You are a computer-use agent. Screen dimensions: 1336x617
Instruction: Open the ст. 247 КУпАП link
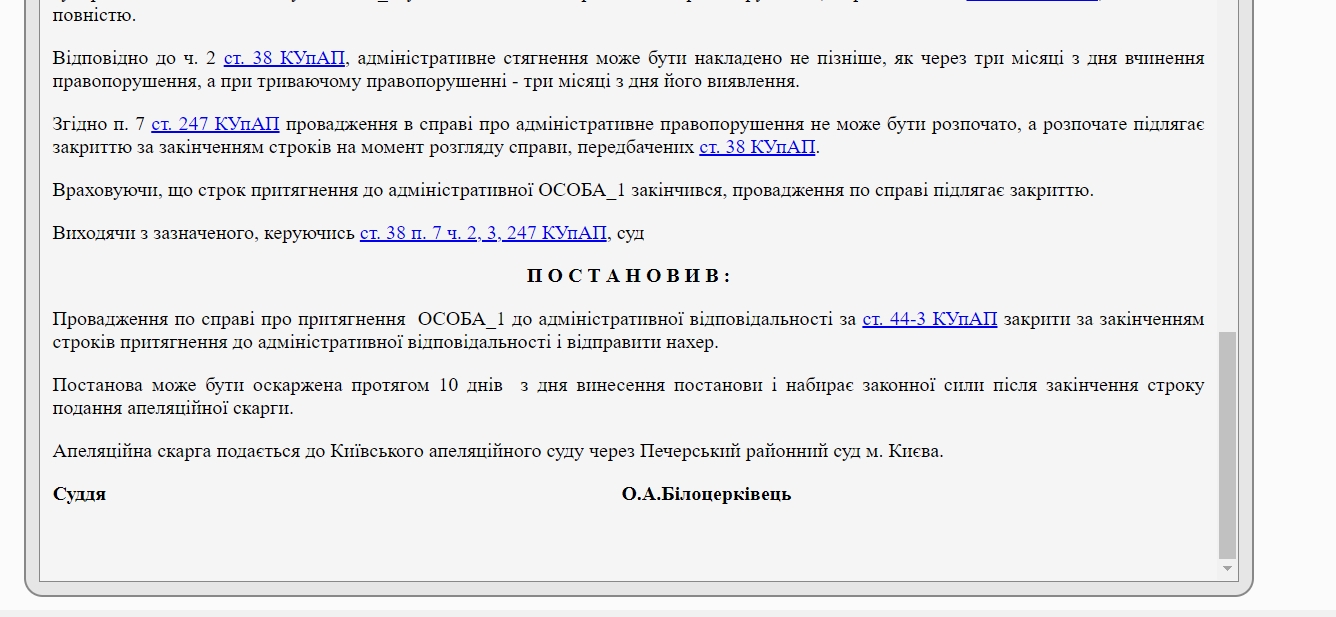[215, 124]
